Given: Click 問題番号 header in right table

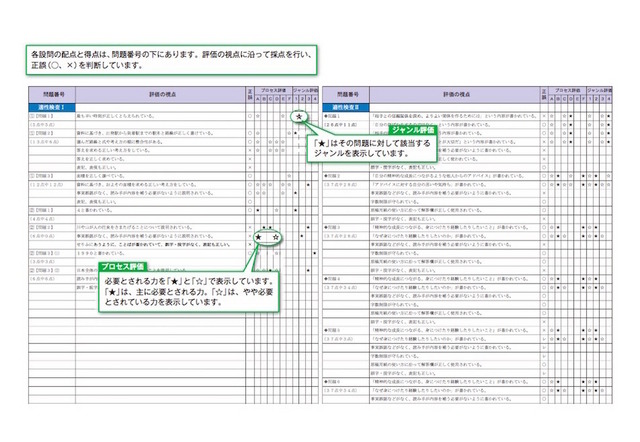Looking at the screenshot, I should pyautogui.click(x=346, y=94).
